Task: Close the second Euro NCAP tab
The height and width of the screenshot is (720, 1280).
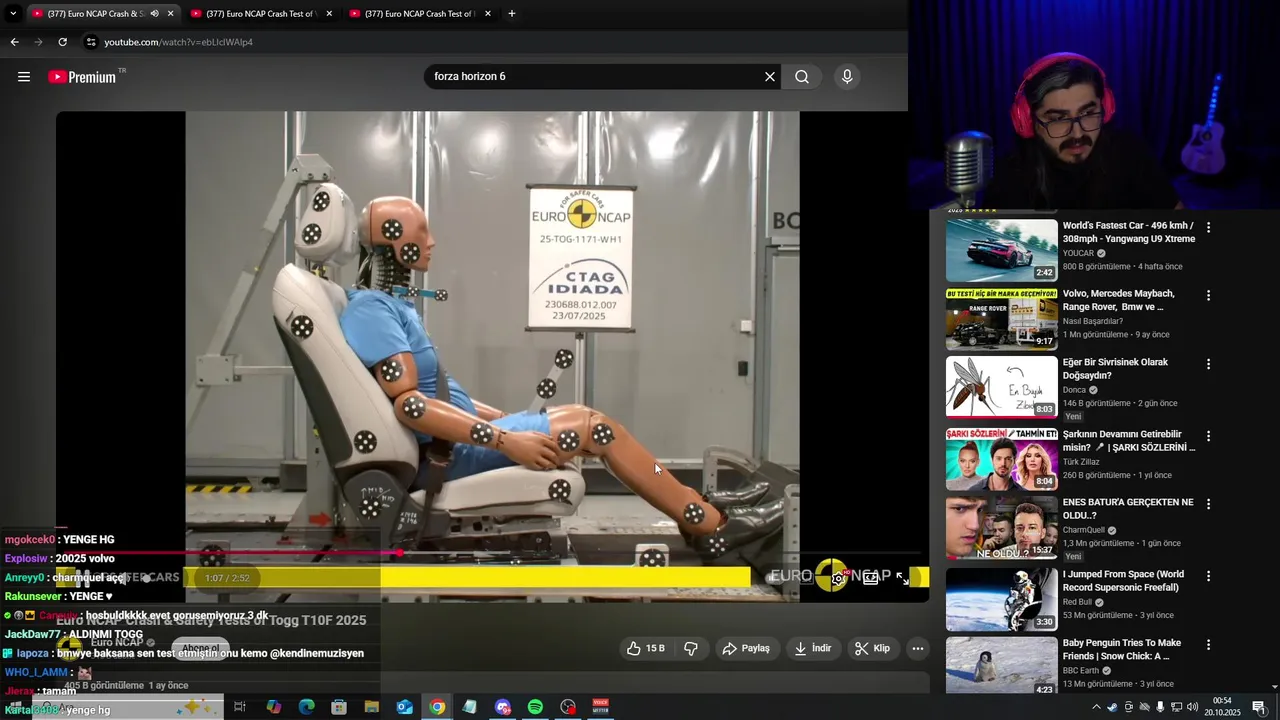Action: pyautogui.click(x=331, y=14)
